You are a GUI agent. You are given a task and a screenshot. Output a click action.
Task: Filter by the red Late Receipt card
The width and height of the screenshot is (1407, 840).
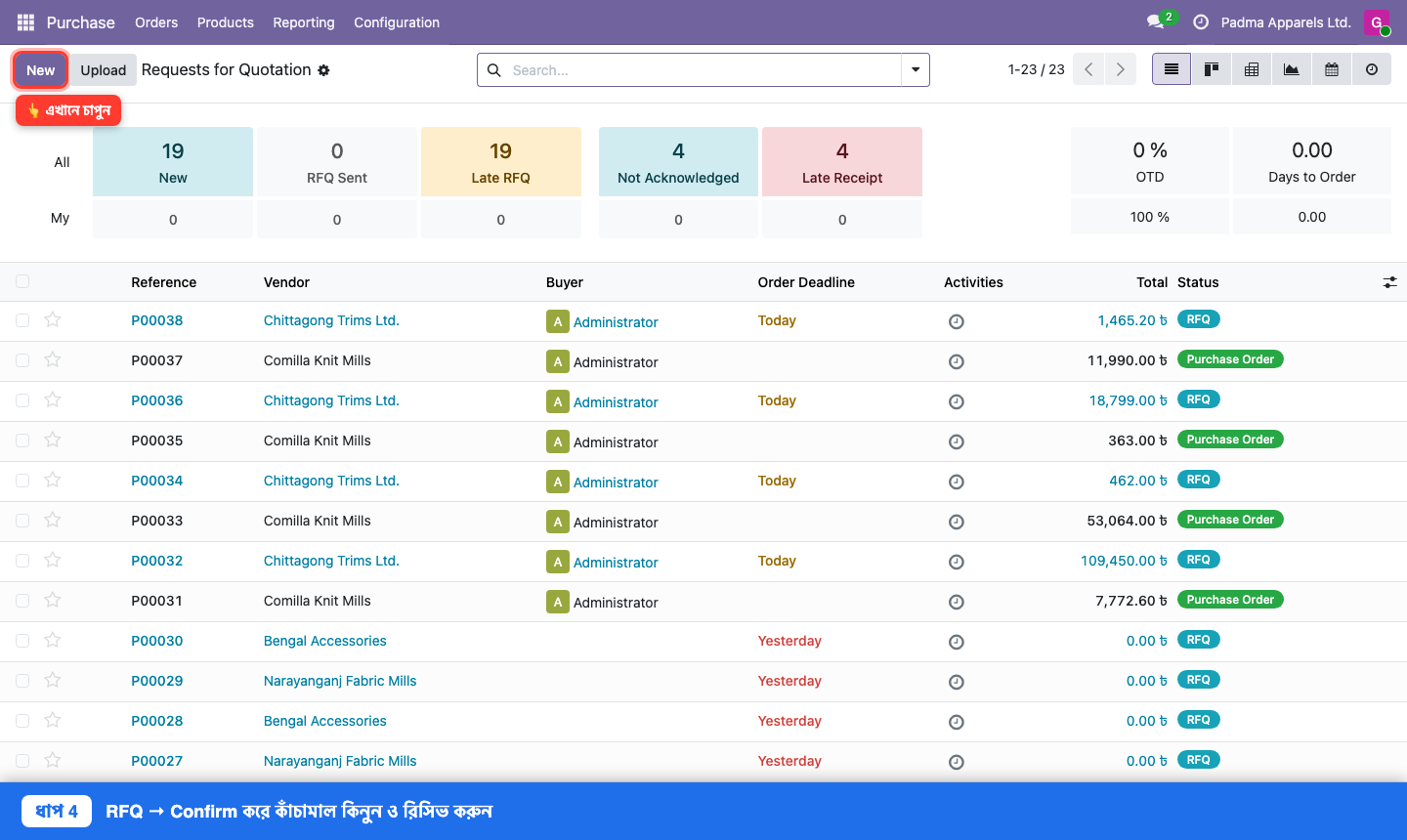842,161
